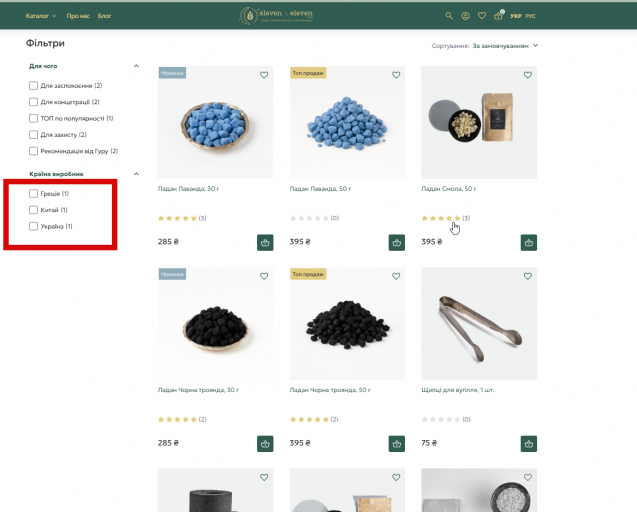Add Щипці для вугілля to cart
Screen dimensions: 637x512
[x=529, y=444]
